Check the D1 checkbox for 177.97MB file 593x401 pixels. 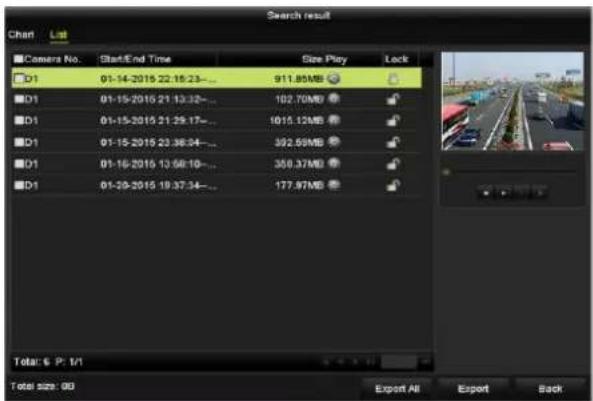(19, 185)
